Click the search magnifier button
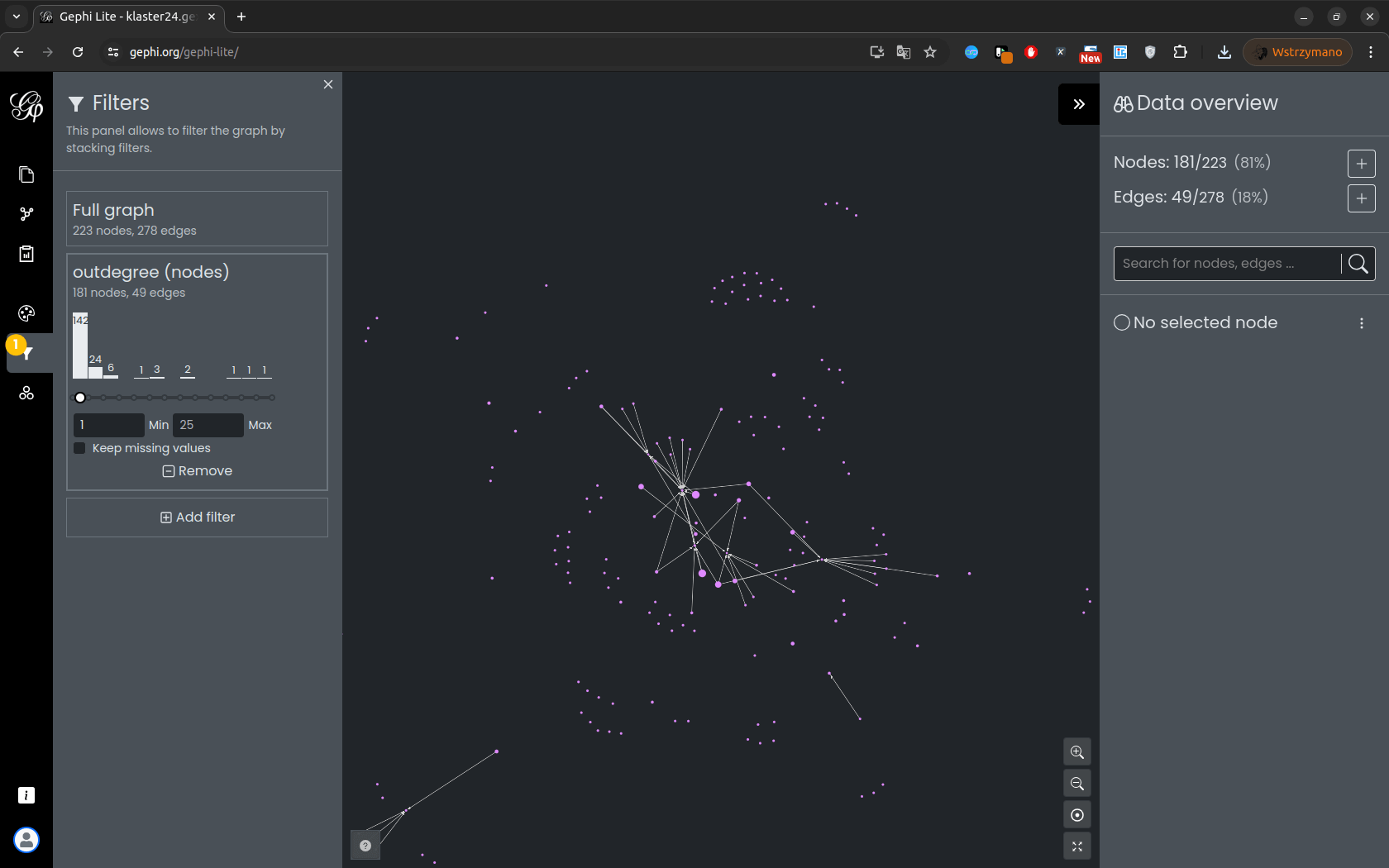This screenshot has width=1389, height=868. click(x=1358, y=264)
